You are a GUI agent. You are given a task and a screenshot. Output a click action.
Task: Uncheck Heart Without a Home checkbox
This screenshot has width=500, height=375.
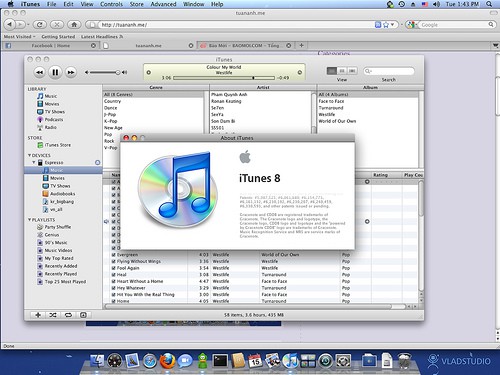(x=114, y=281)
